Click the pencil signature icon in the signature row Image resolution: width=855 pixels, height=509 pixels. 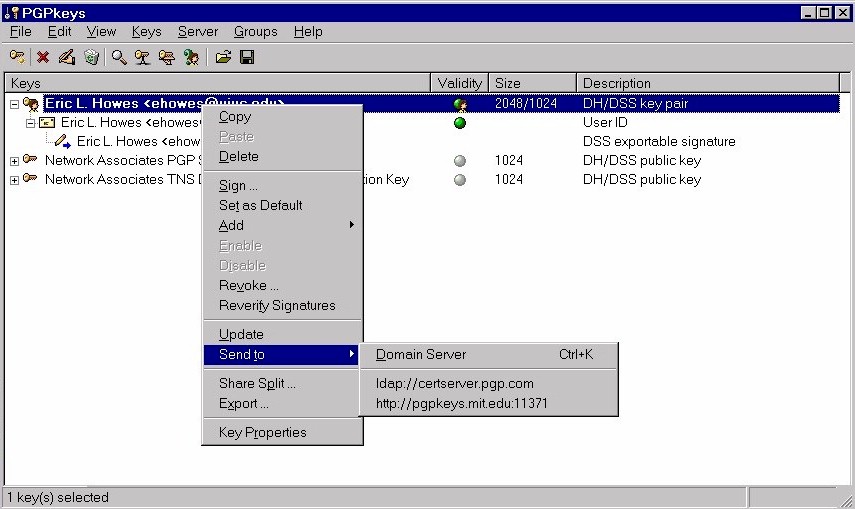point(63,142)
